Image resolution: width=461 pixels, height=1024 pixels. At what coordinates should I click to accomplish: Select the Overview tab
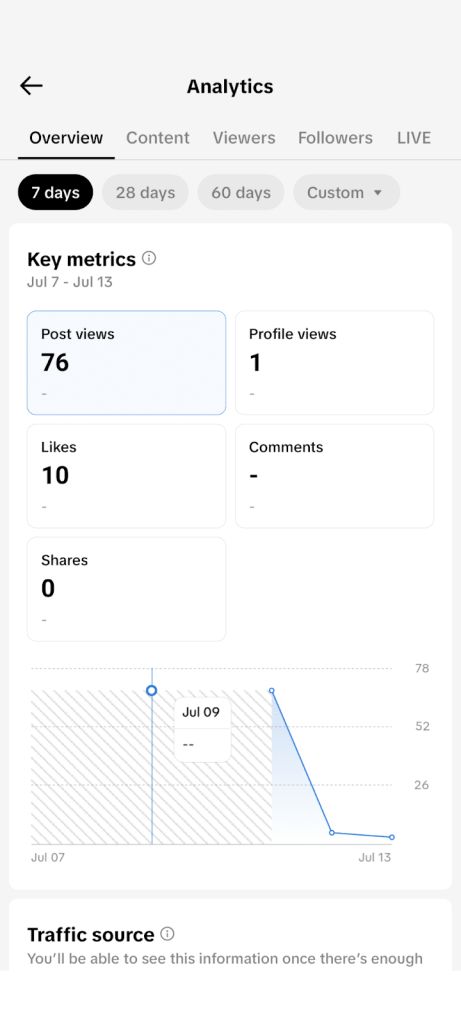pyautogui.click(x=66, y=138)
